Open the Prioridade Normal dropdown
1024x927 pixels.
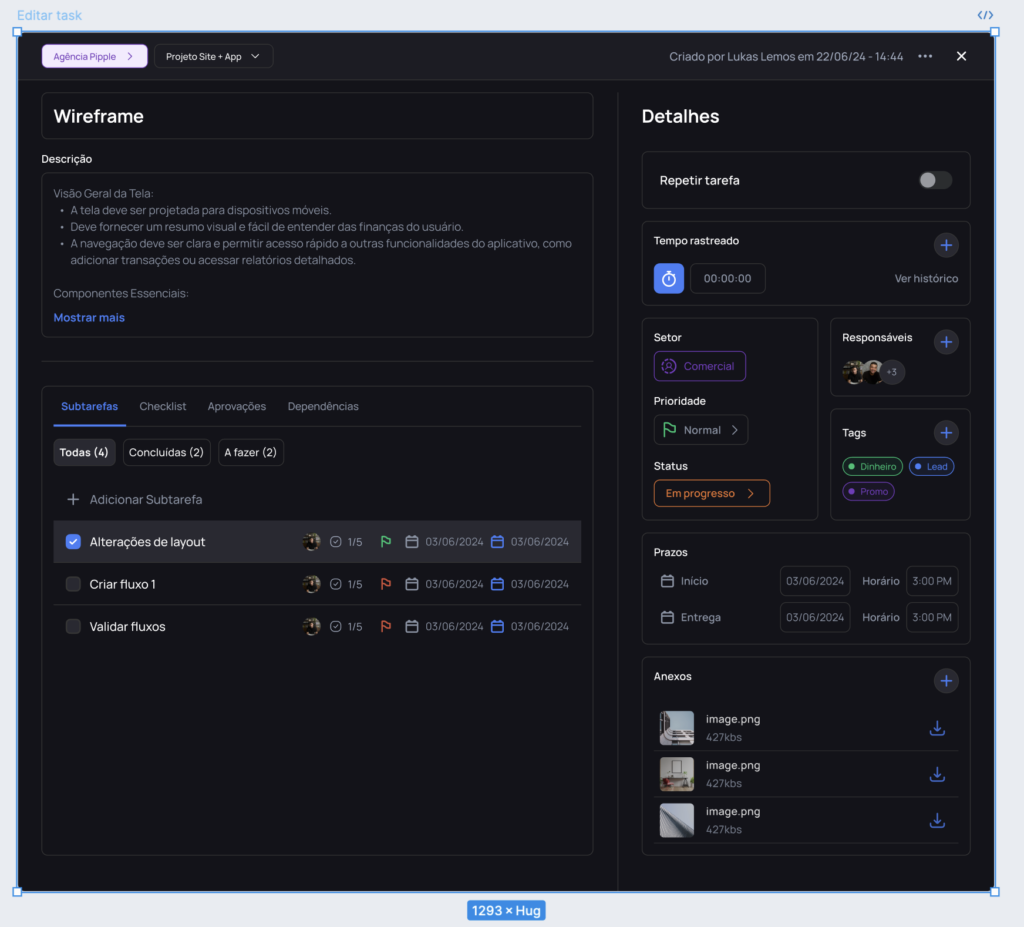[x=700, y=429]
